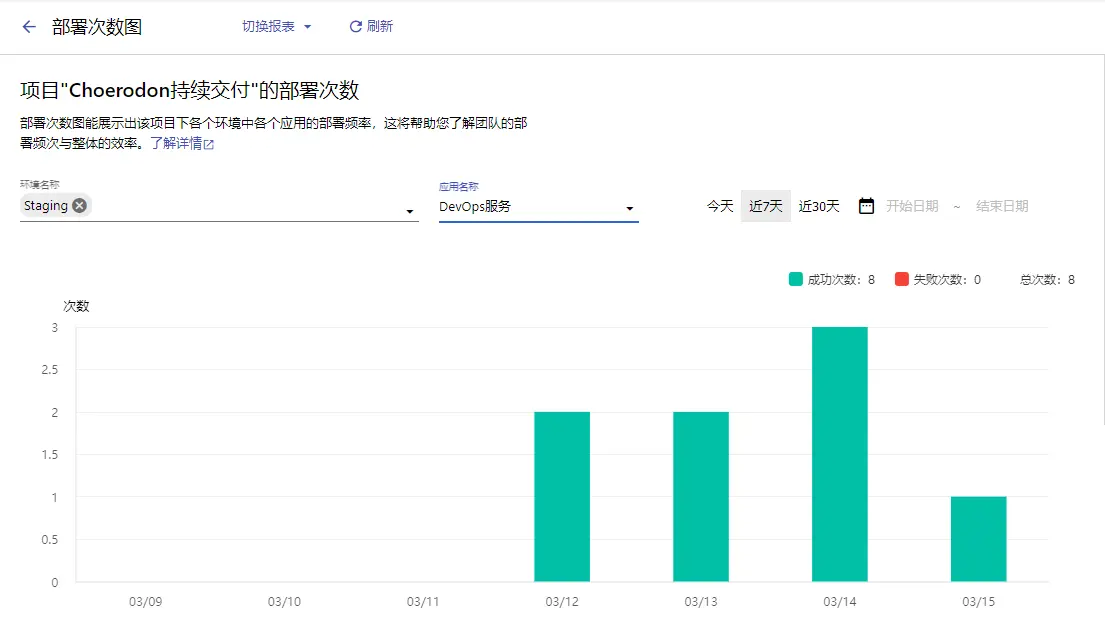Select the 近30天 time range
1105x631 pixels.
(819, 206)
